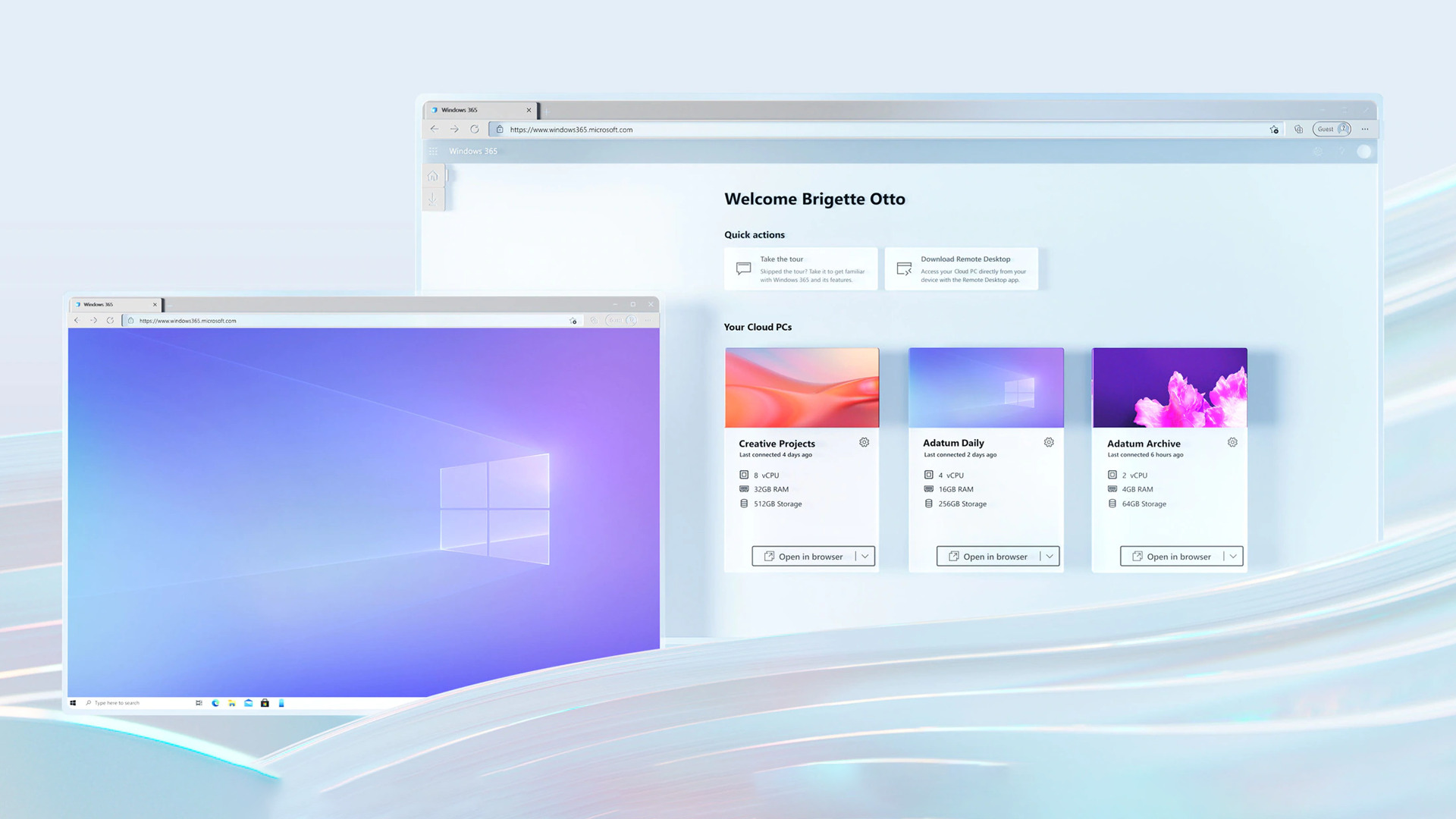
Task: Click Microsoft Edge icon in taskbar
Action: point(215,703)
